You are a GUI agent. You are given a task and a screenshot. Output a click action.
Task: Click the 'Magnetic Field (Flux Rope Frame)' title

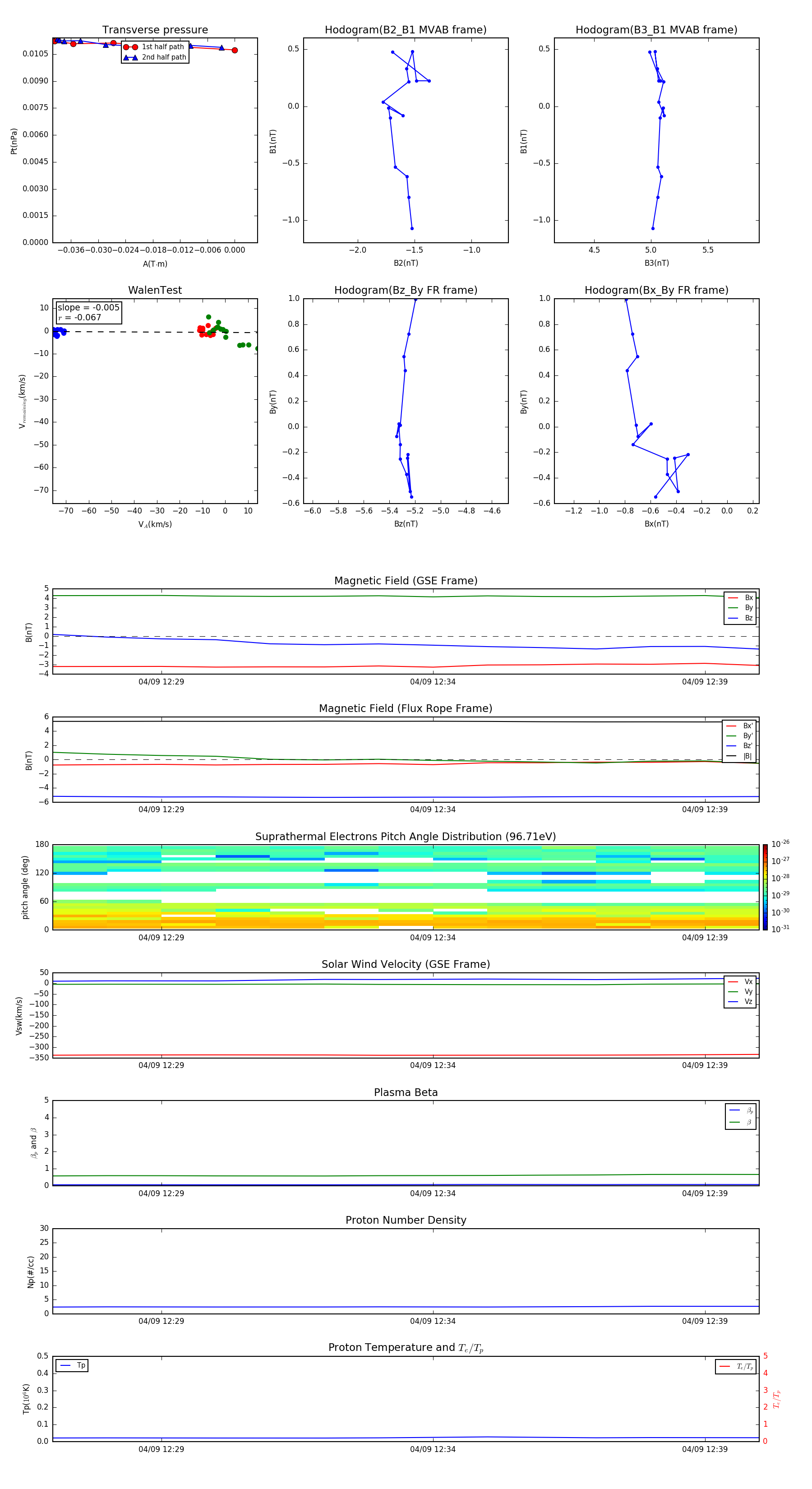coord(406,709)
